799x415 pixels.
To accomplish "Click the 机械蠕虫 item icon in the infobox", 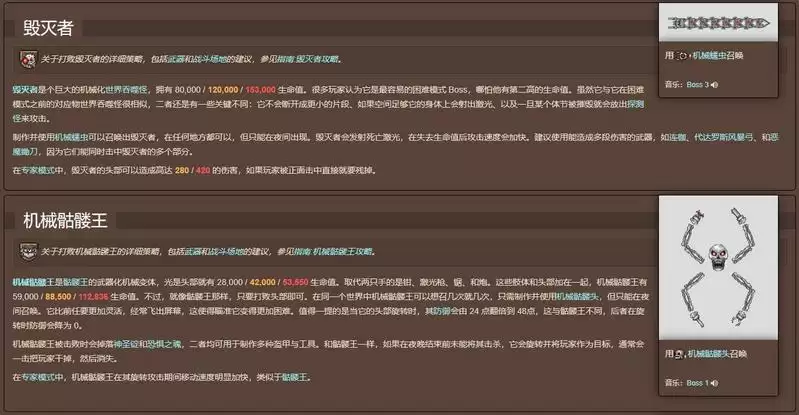I will point(683,57).
